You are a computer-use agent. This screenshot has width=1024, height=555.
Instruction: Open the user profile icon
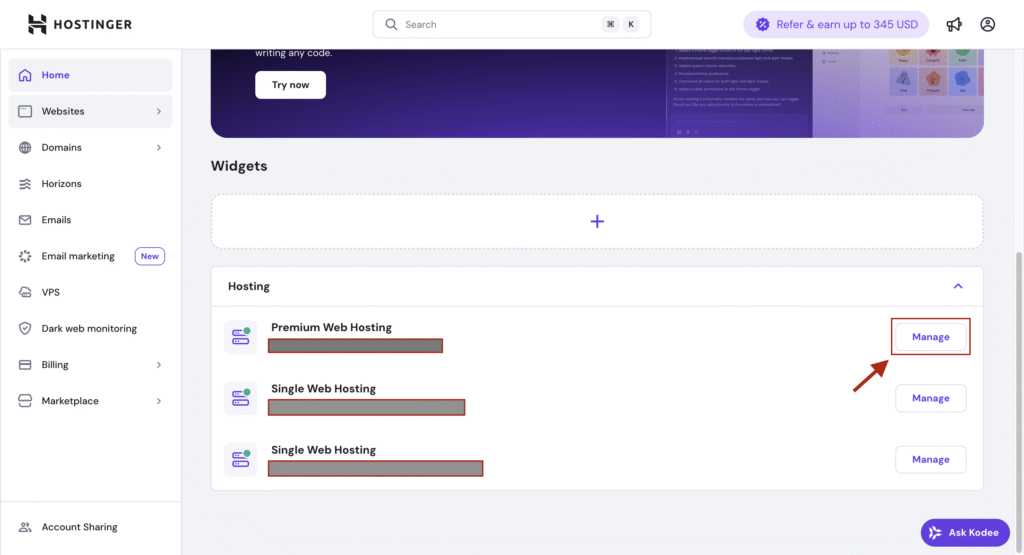coord(988,24)
